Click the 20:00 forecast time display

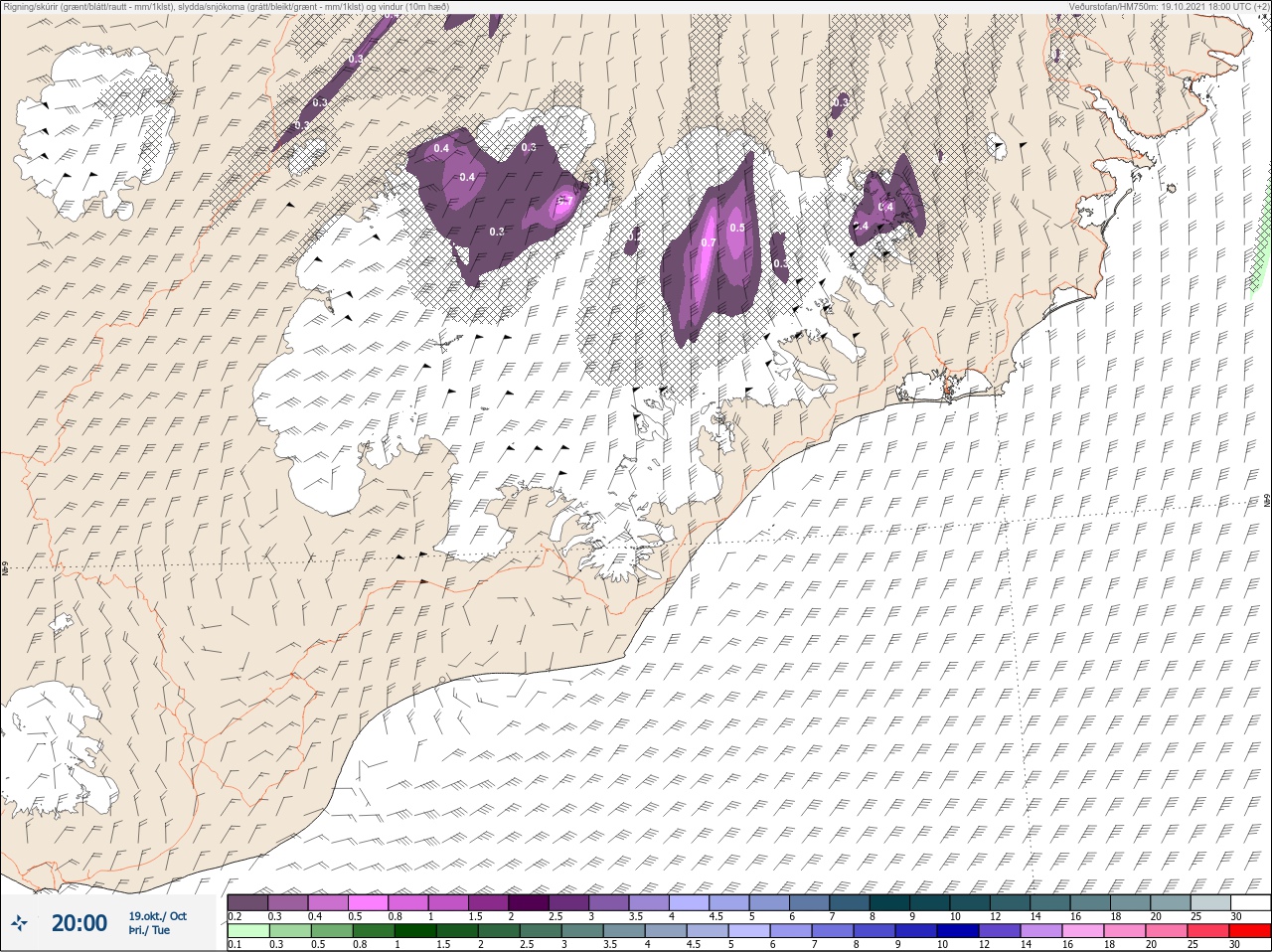79,923
